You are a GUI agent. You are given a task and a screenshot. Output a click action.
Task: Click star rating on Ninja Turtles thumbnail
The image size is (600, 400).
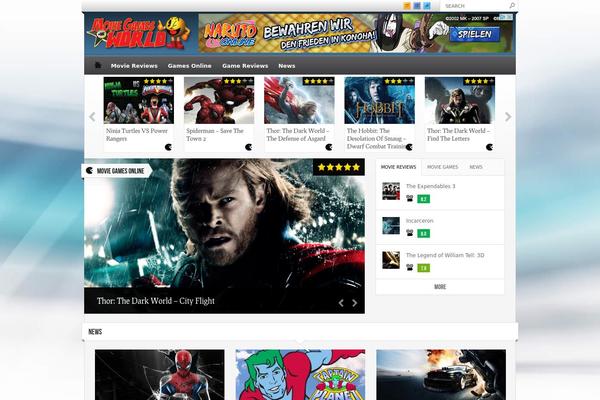click(158, 81)
